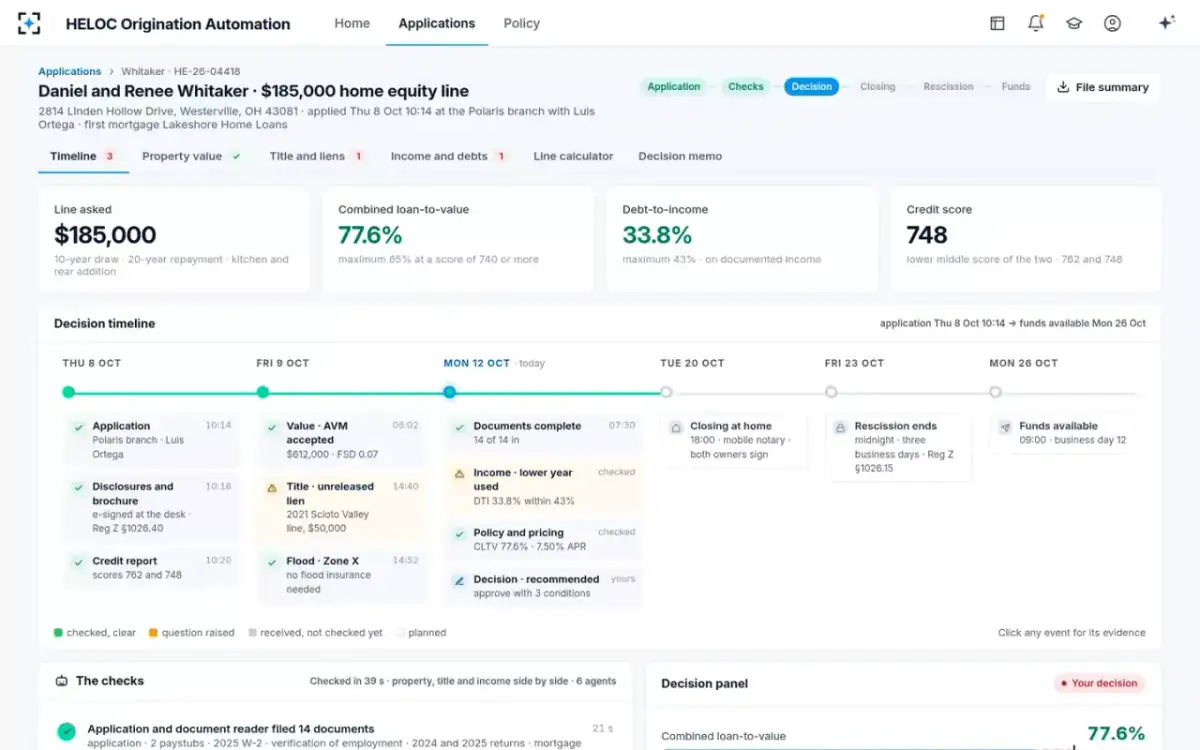
Task: Click the Fri 9 Oct timeline dot
Action: coord(262,393)
